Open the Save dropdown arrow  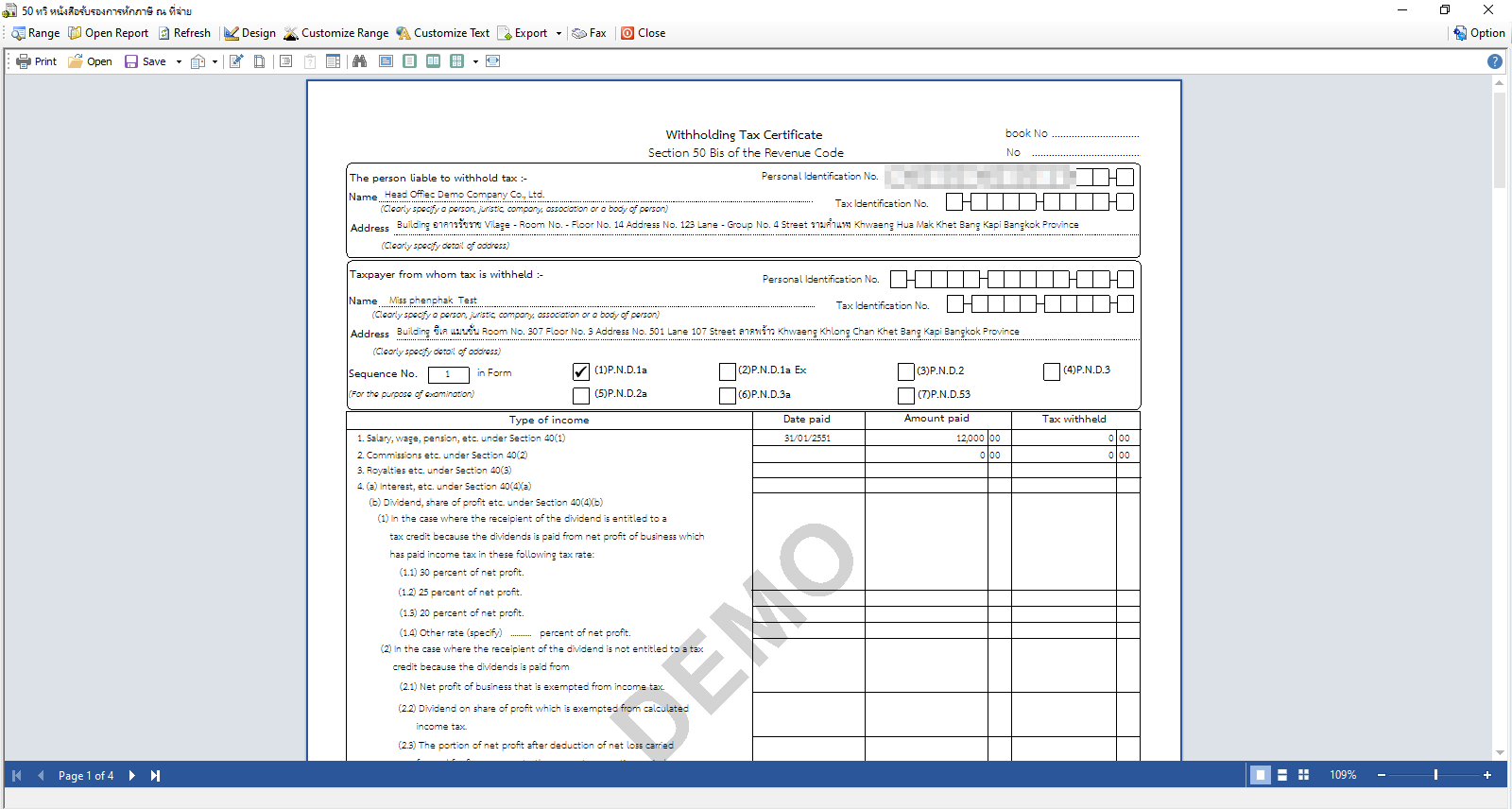(179, 62)
